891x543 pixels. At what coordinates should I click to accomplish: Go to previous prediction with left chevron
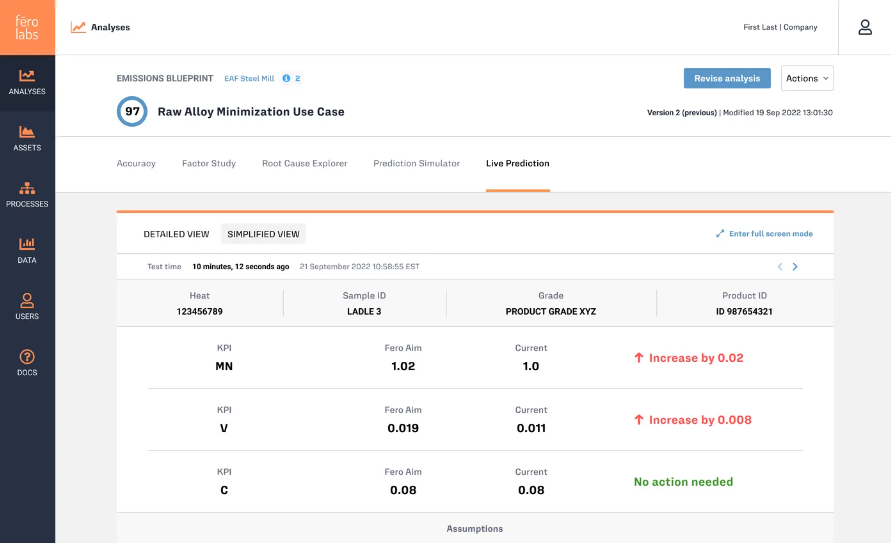click(x=780, y=266)
